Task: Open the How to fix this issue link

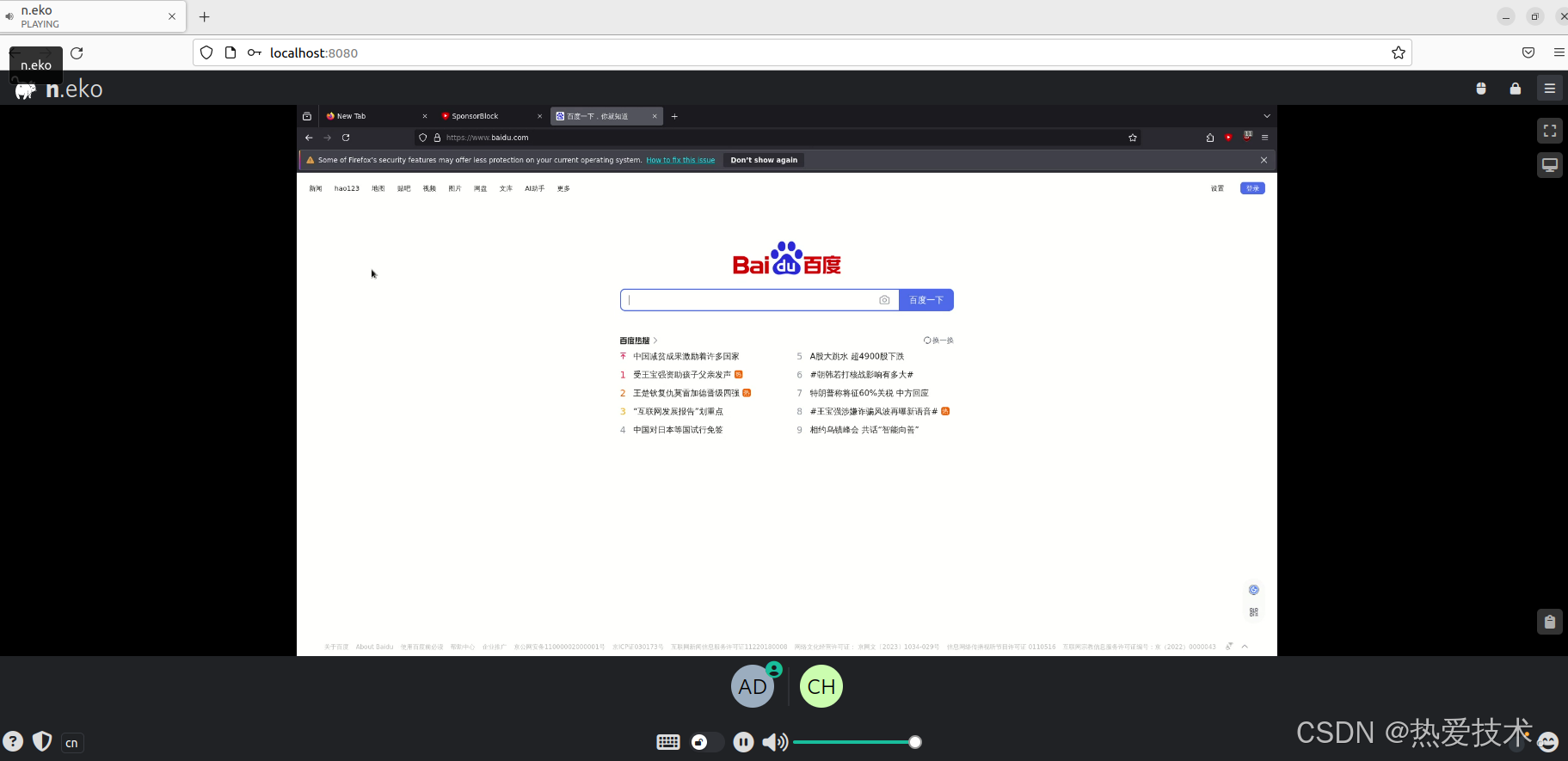Action: [680, 160]
